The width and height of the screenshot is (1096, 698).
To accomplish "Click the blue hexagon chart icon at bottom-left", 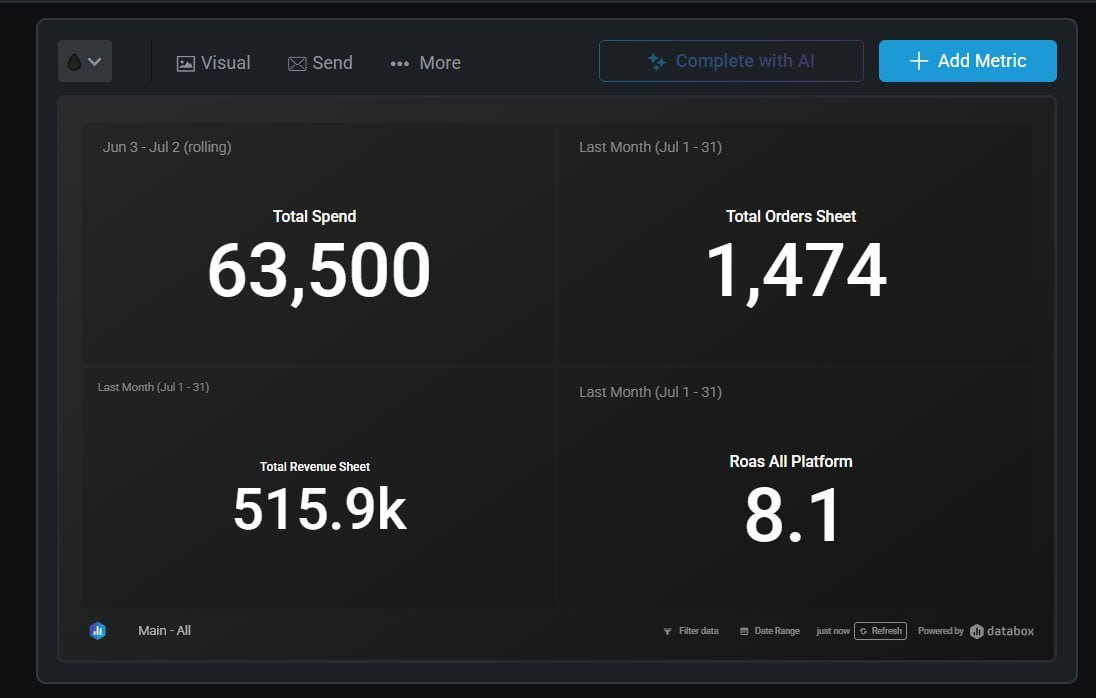I will coord(97,631).
